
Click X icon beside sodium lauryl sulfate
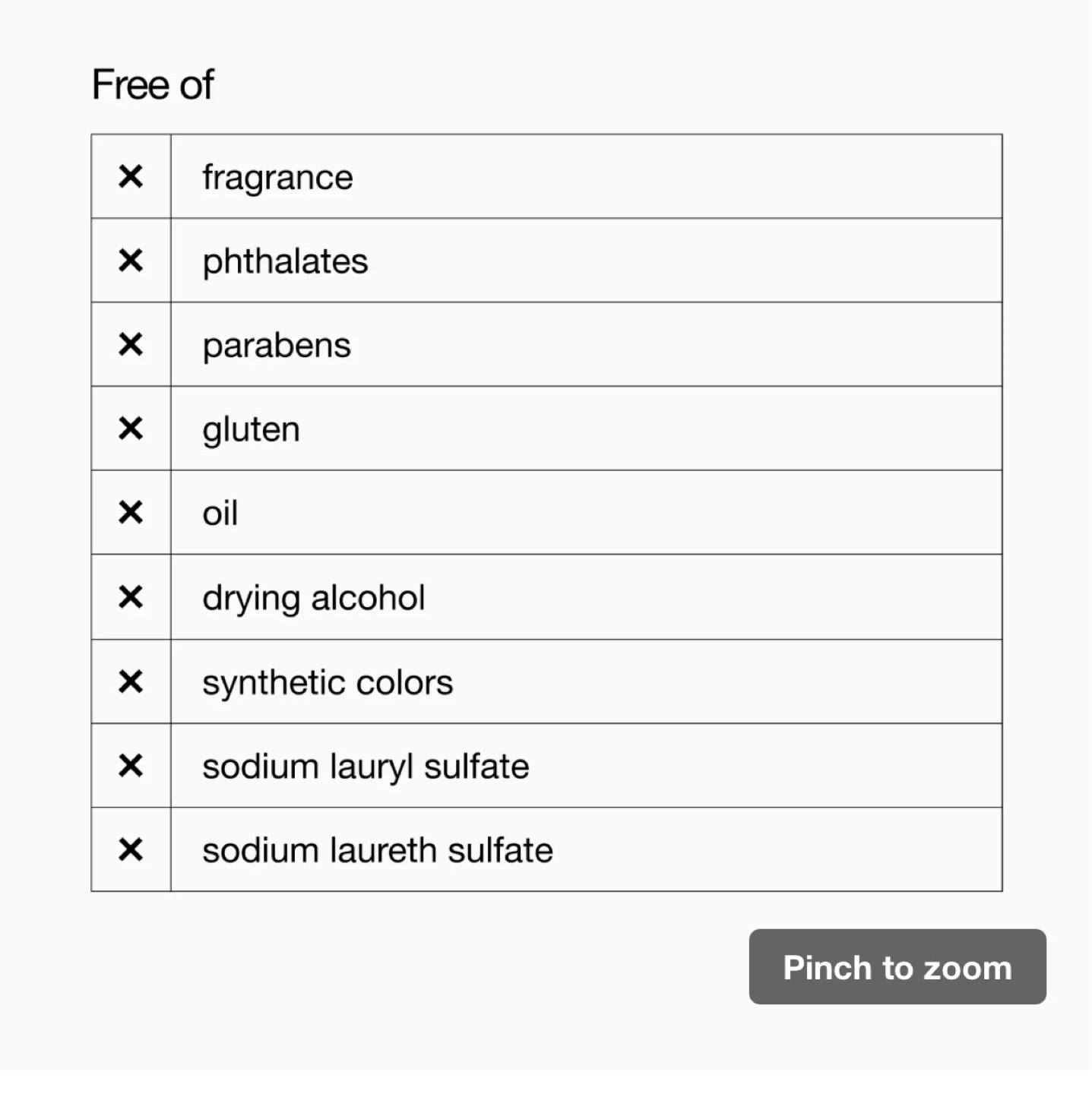tap(131, 765)
